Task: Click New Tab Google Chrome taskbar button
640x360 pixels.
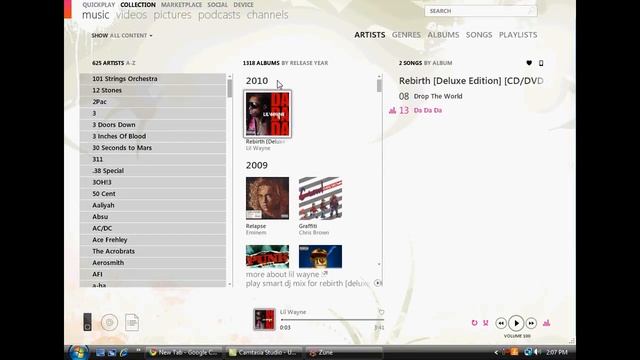Action: [x=183, y=352]
